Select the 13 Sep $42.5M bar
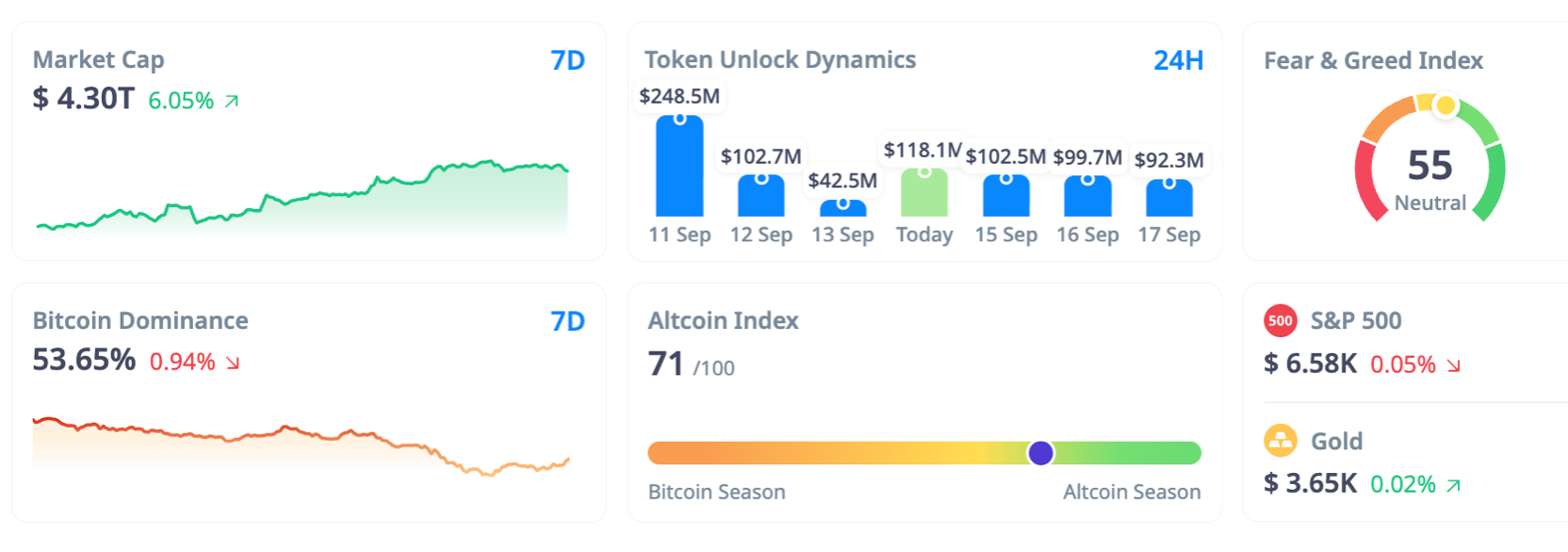 coord(842,207)
